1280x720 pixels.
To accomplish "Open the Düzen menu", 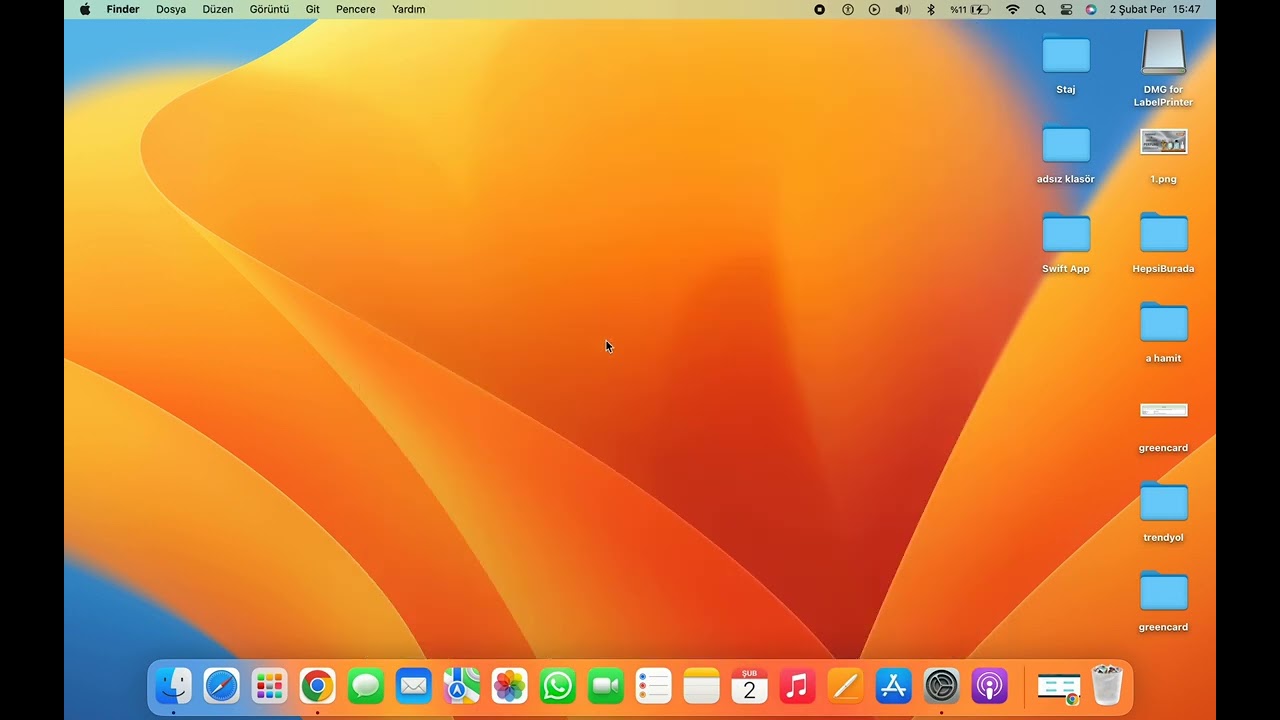I will 217,9.
